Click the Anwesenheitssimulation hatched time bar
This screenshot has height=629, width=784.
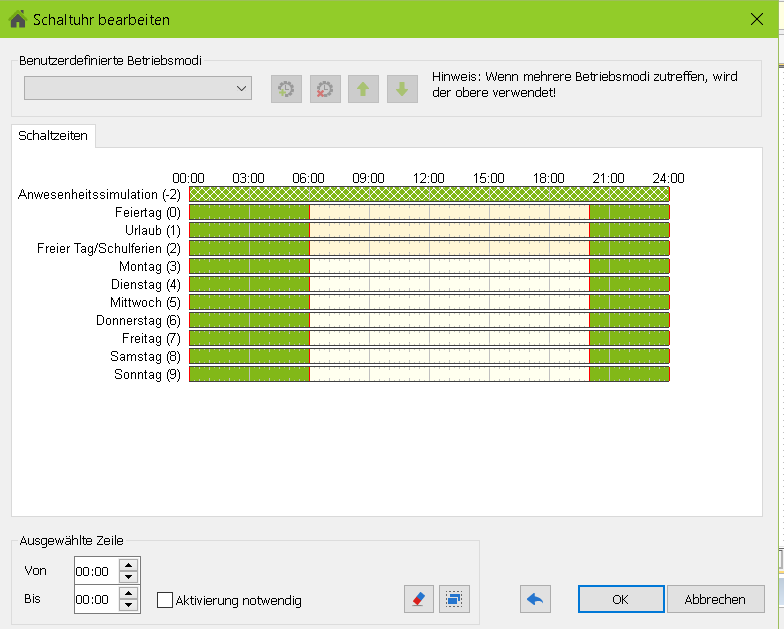(x=429, y=194)
